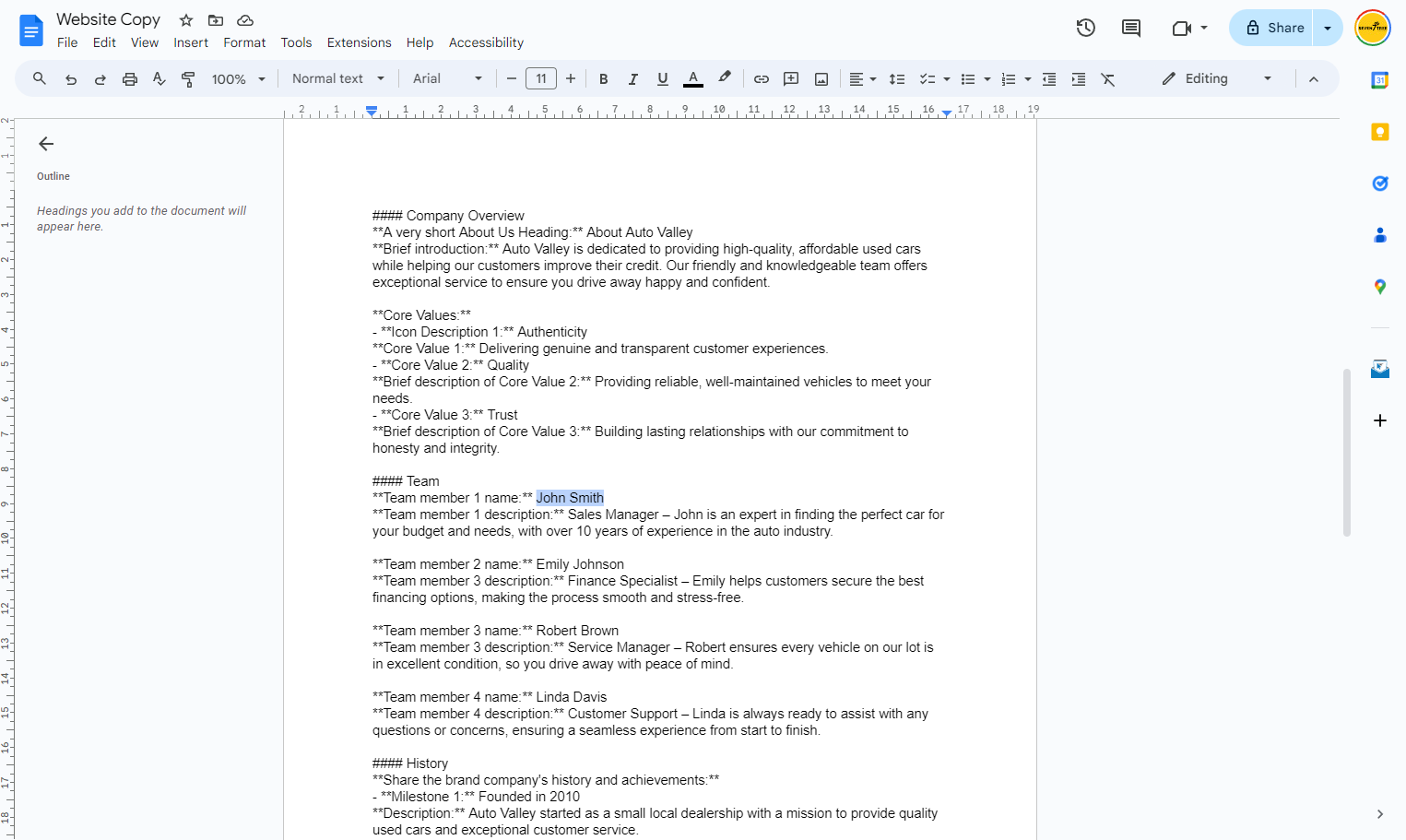Open Share options dropdown arrow
Viewport: 1406px width, 840px height.
(1328, 28)
